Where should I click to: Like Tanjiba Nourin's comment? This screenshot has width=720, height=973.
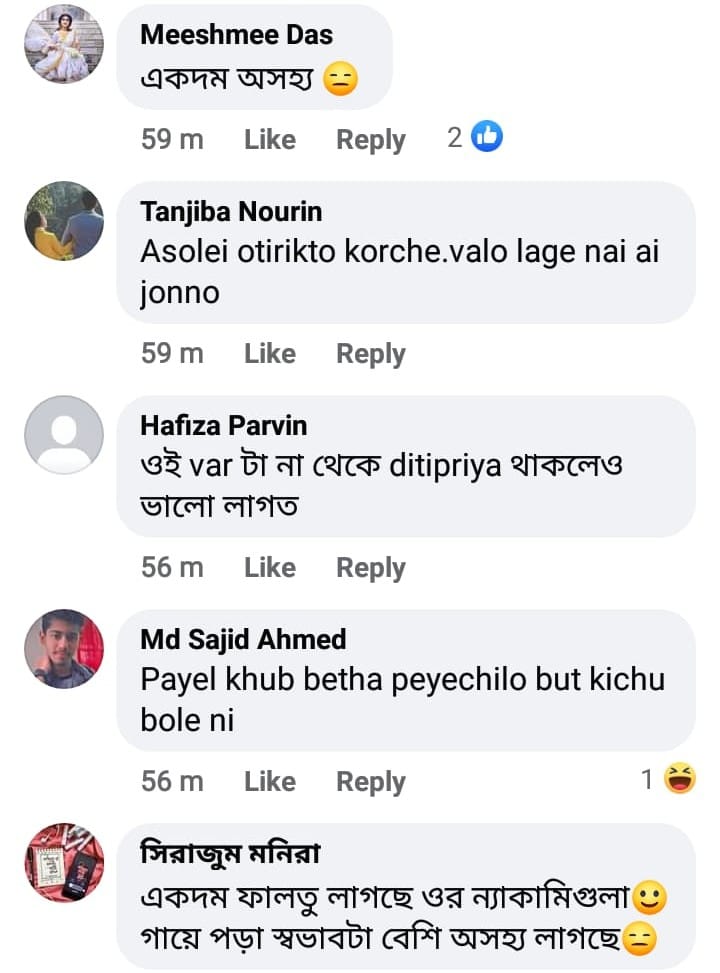coord(270,354)
